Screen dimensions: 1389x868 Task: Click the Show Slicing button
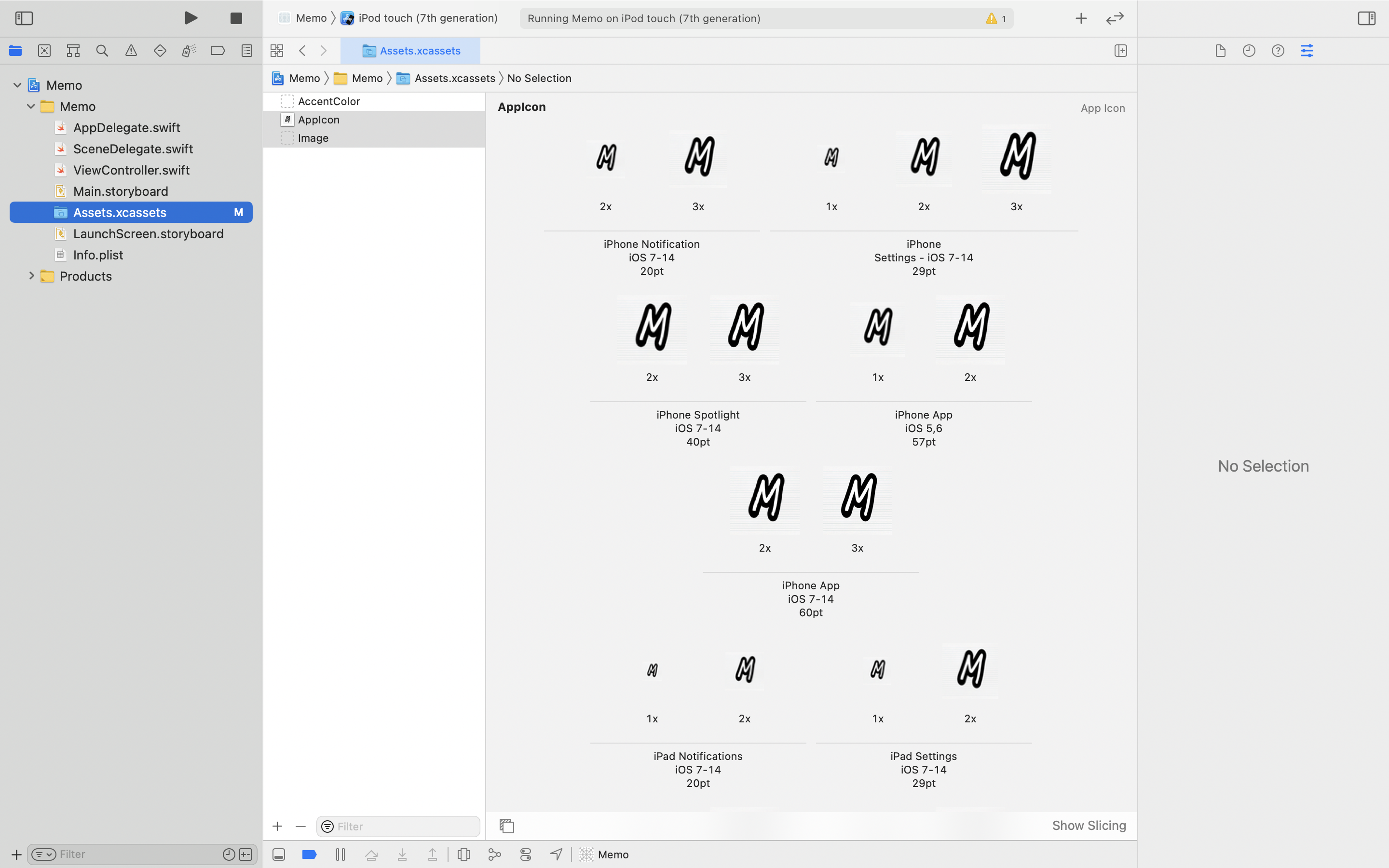tap(1089, 826)
